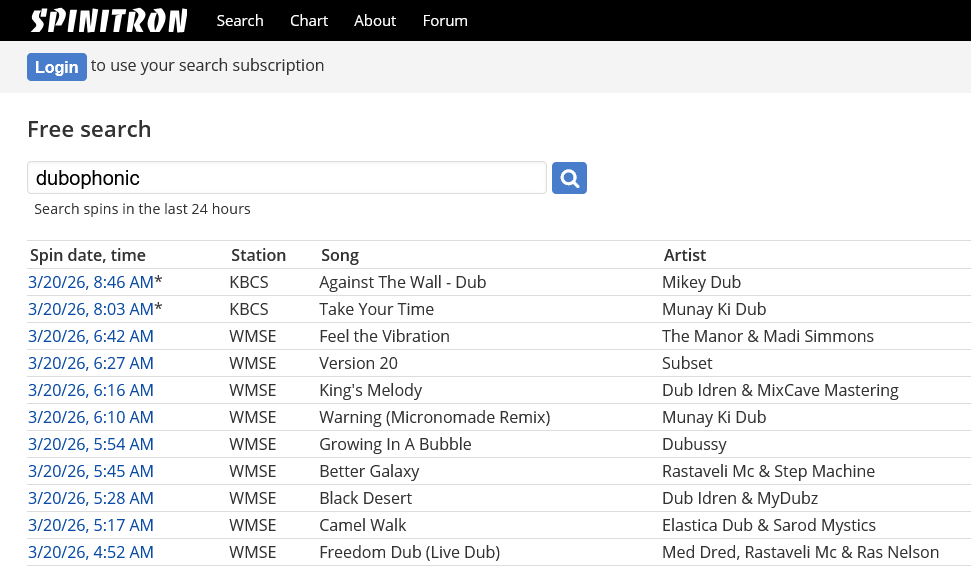Click the 'Spin date, time' column header
971x572 pixels.
pos(87,255)
